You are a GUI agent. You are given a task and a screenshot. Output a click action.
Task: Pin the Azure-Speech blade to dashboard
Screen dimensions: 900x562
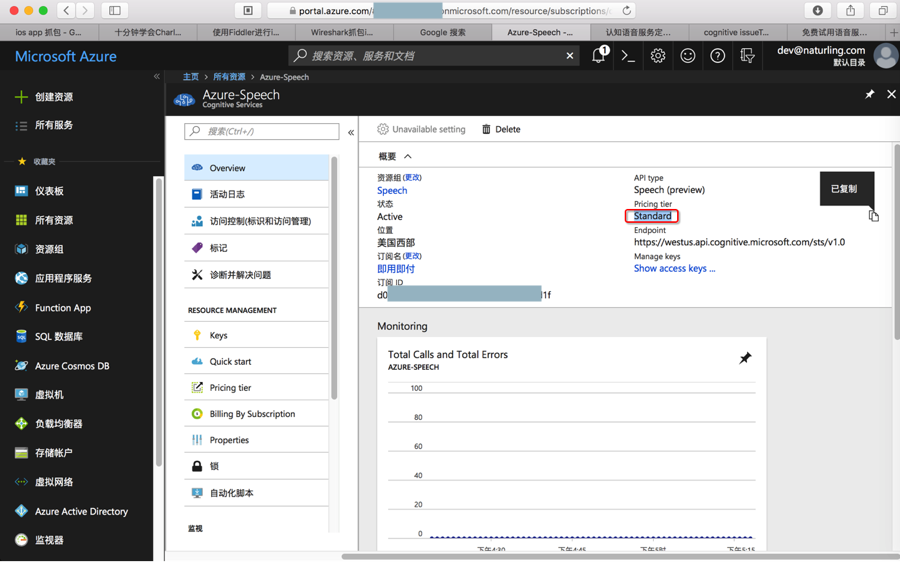tap(869, 95)
